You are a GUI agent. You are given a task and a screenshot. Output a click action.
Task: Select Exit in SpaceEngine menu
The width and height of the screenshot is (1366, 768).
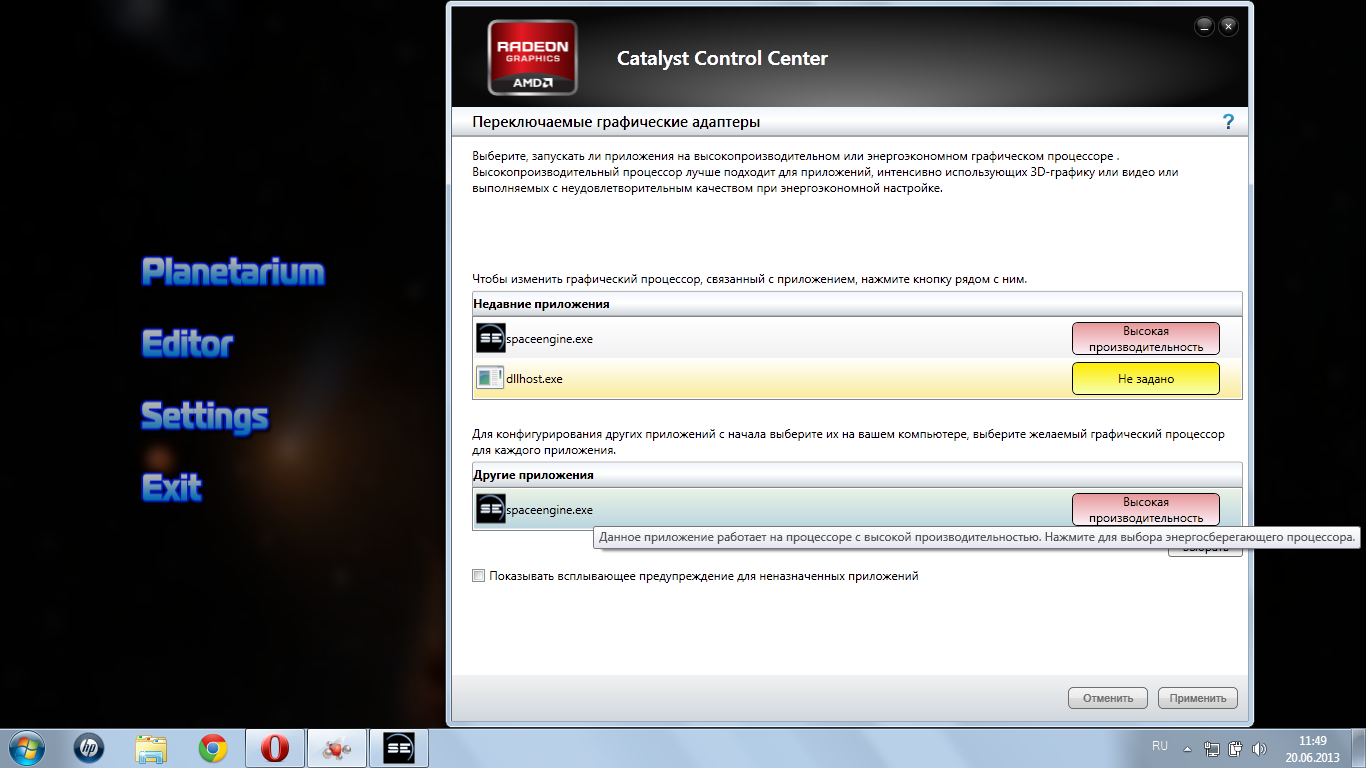(x=172, y=488)
